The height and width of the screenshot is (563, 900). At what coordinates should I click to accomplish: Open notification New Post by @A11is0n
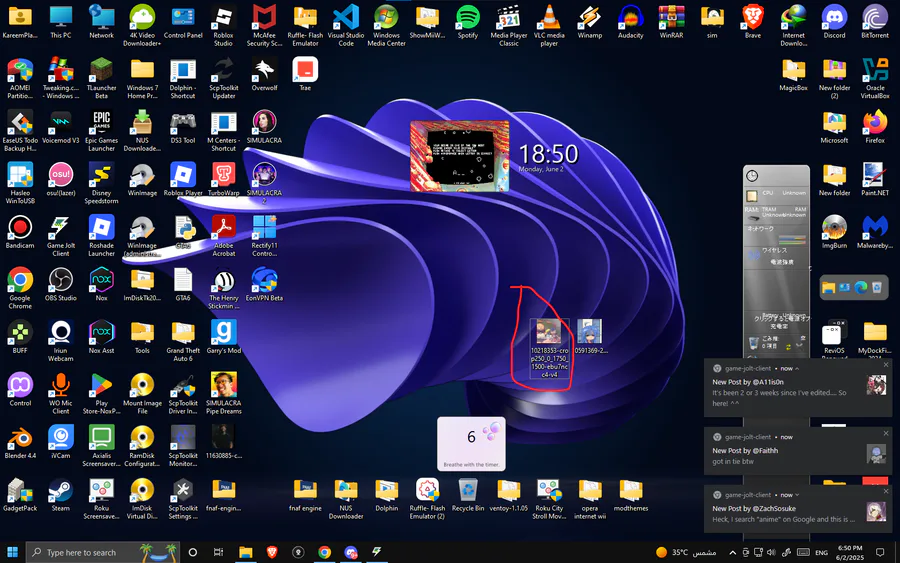tap(798, 387)
